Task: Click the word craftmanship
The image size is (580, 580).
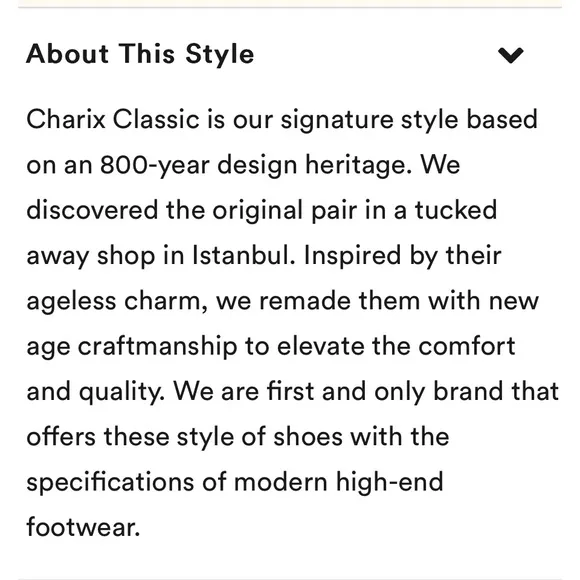Action: 158,347
